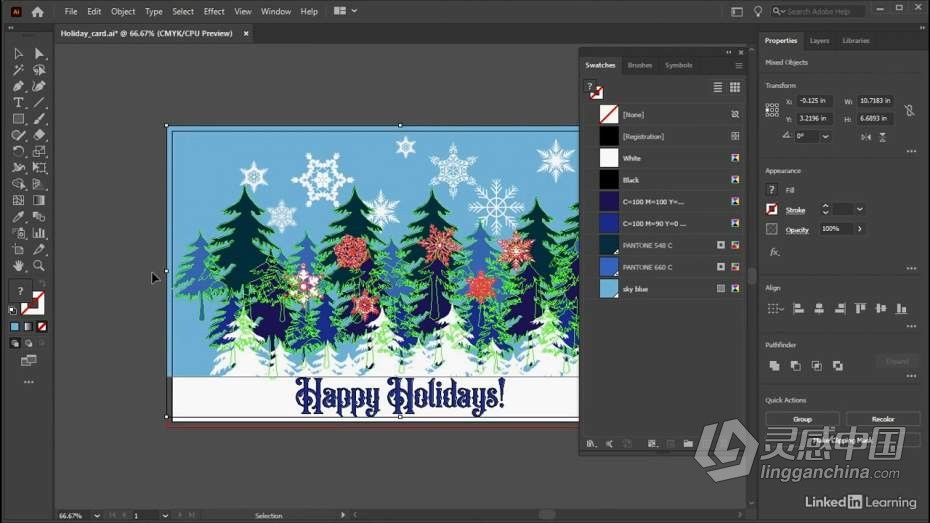
Task: Activate the Shaper tool
Action: tap(18, 135)
